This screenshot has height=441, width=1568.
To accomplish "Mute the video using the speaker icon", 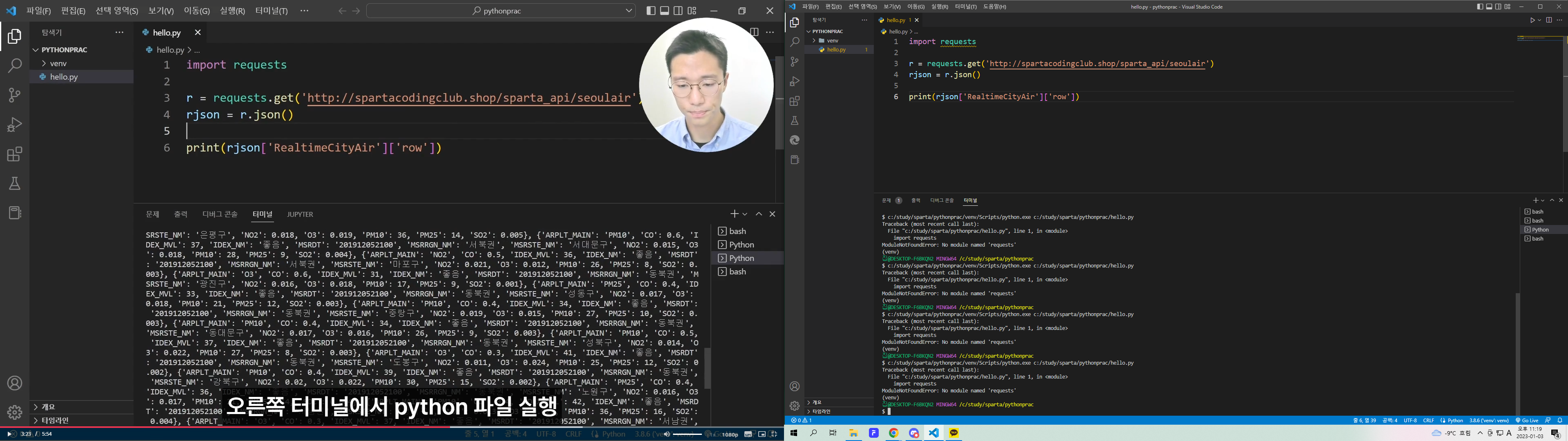I will [666, 434].
